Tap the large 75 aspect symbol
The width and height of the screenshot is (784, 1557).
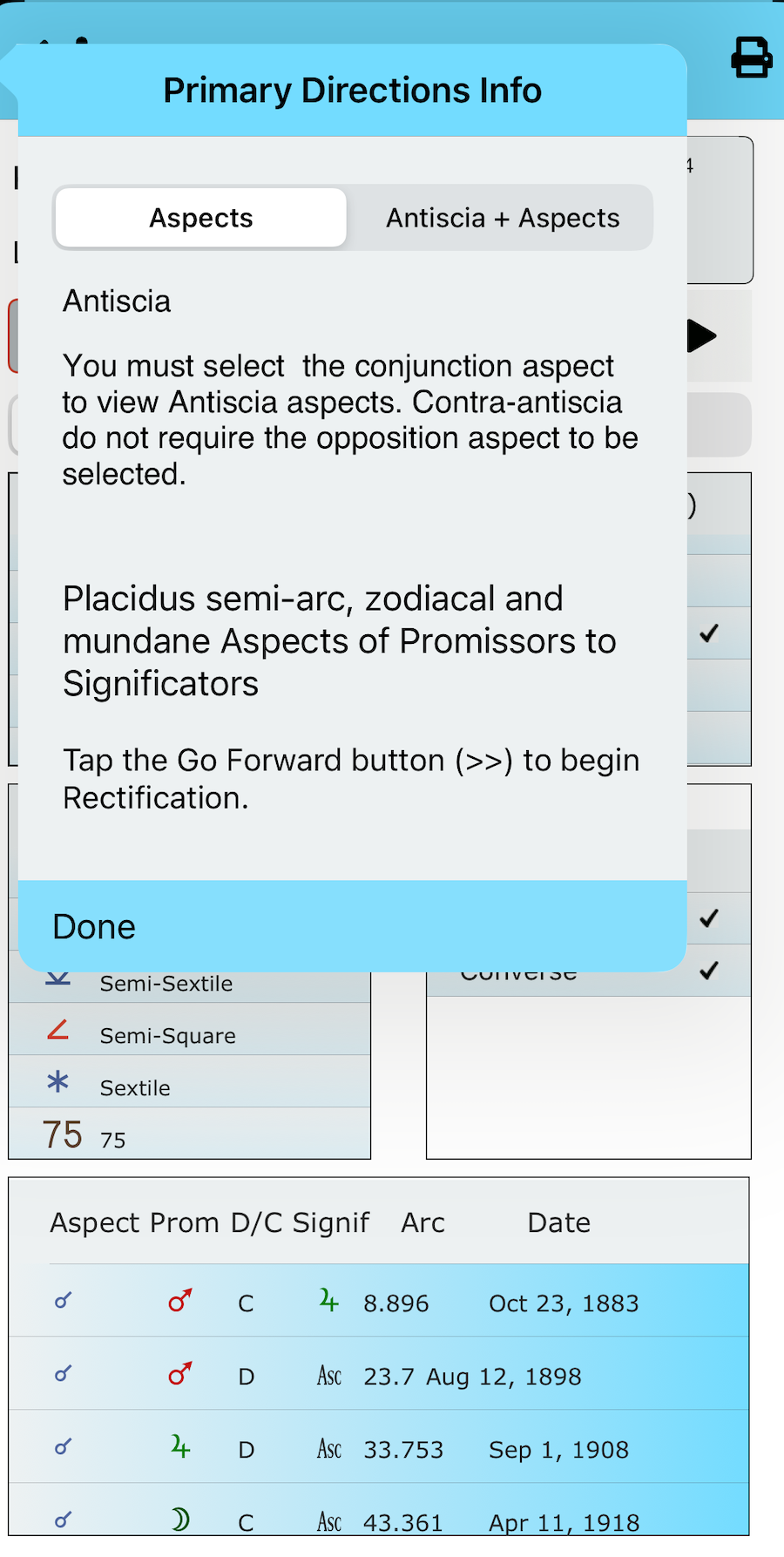(63, 1135)
